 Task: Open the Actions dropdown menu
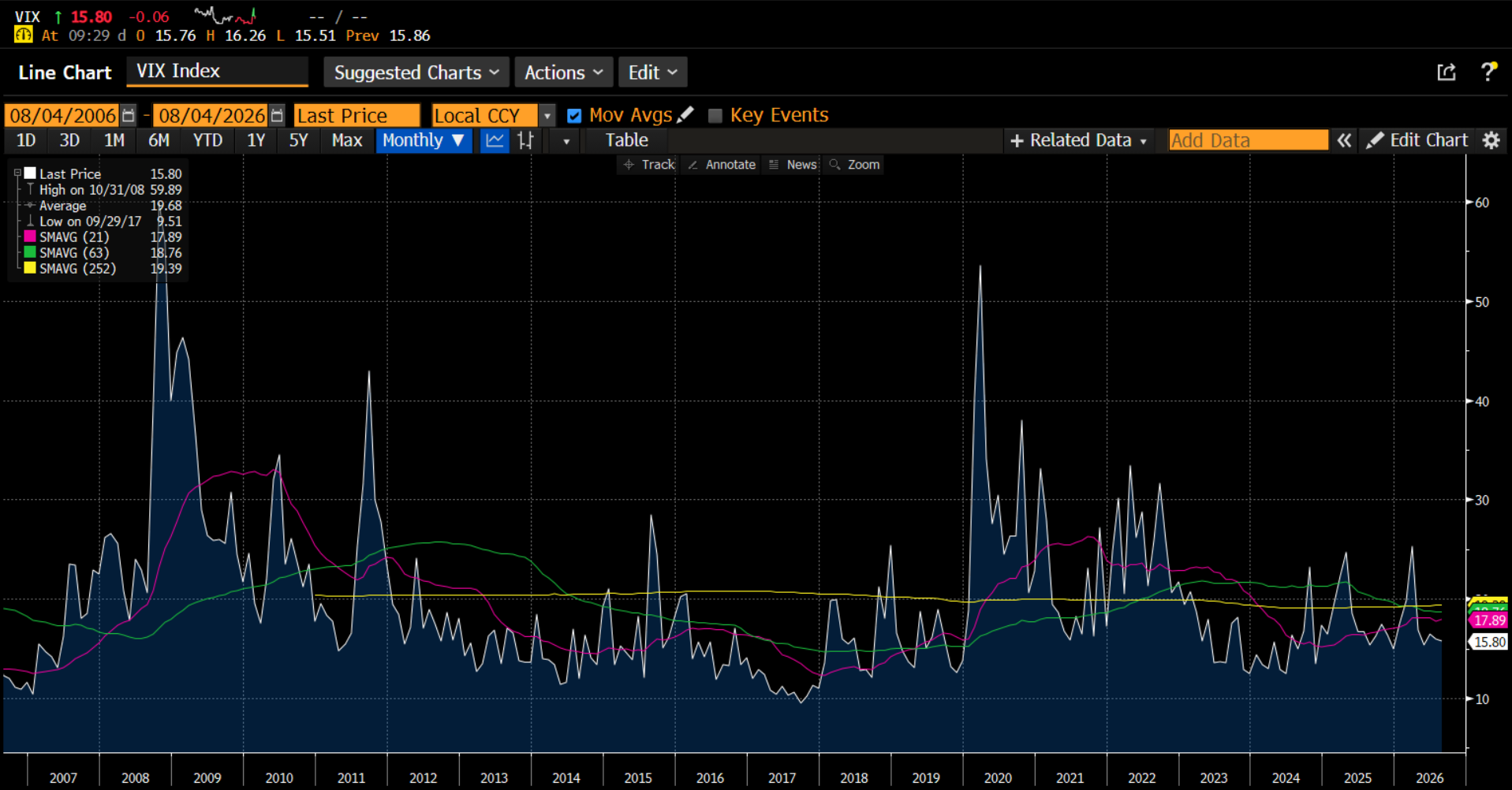pyautogui.click(x=564, y=73)
